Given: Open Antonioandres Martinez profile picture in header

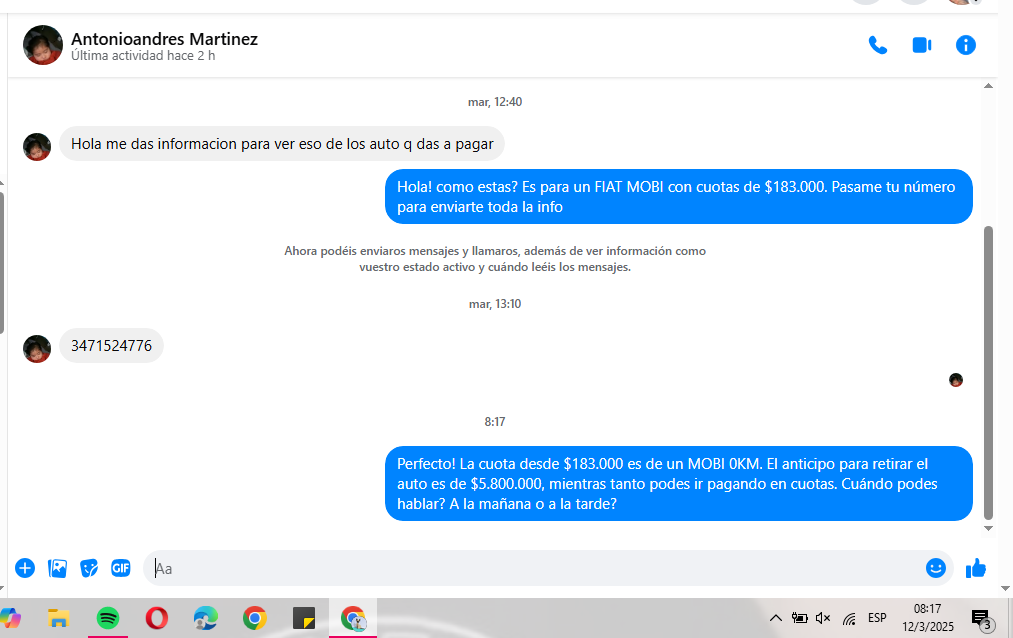Looking at the screenshot, I should (43, 45).
